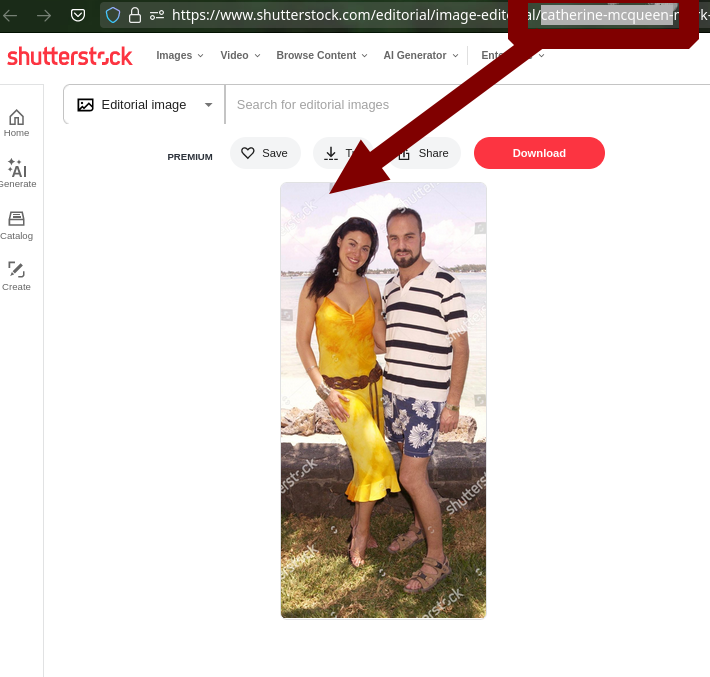
Task: Click the browser URL address field
Action: click(403, 15)
